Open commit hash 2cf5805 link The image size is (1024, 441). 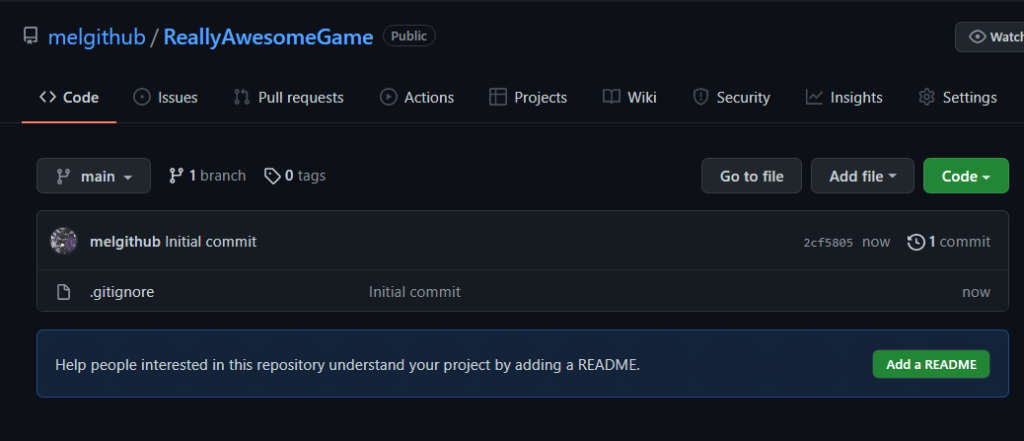[x=828, y=243]
